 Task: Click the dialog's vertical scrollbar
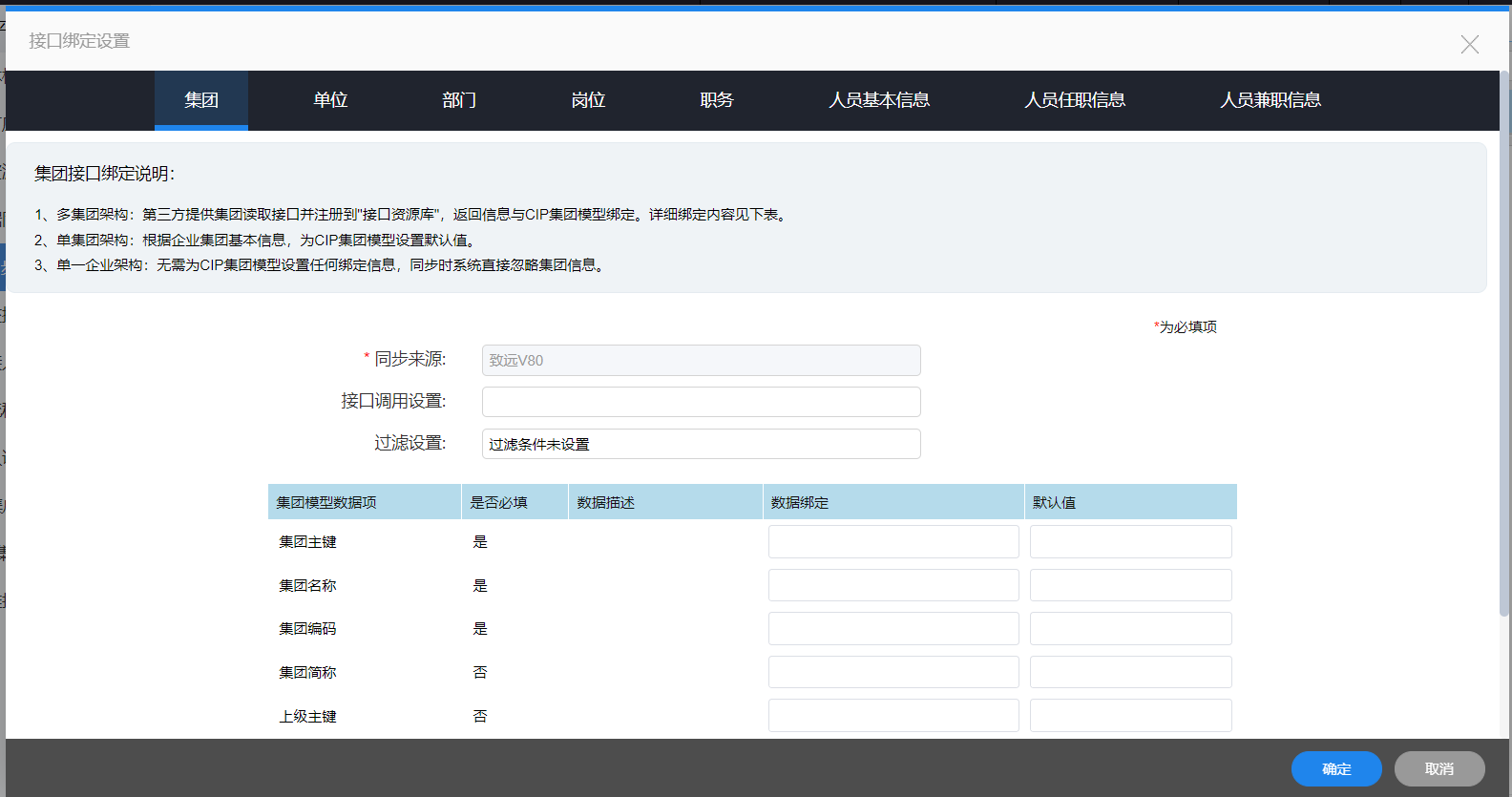pos(1504,344)
